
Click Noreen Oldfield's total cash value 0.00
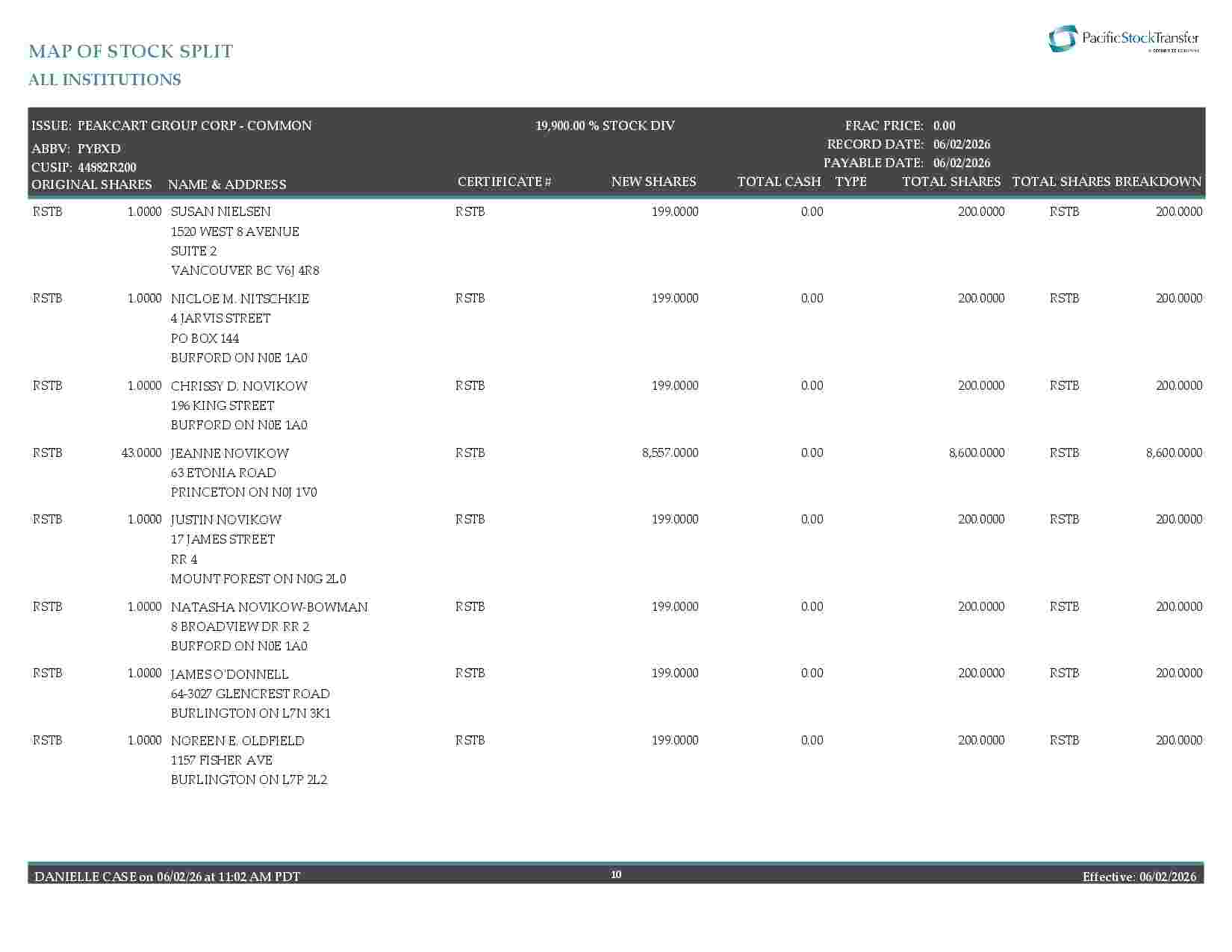click(812, 740)
